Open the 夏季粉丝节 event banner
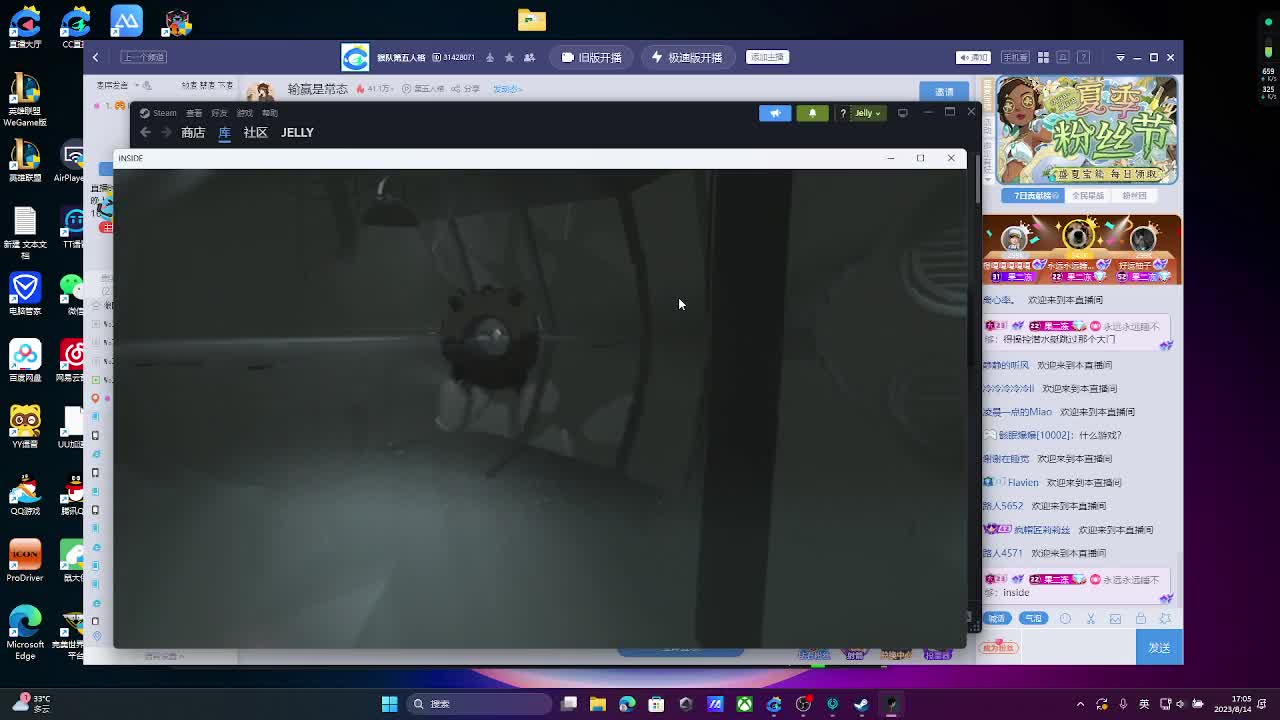This screenshot has width=1280, height=720. point(1086,130)
